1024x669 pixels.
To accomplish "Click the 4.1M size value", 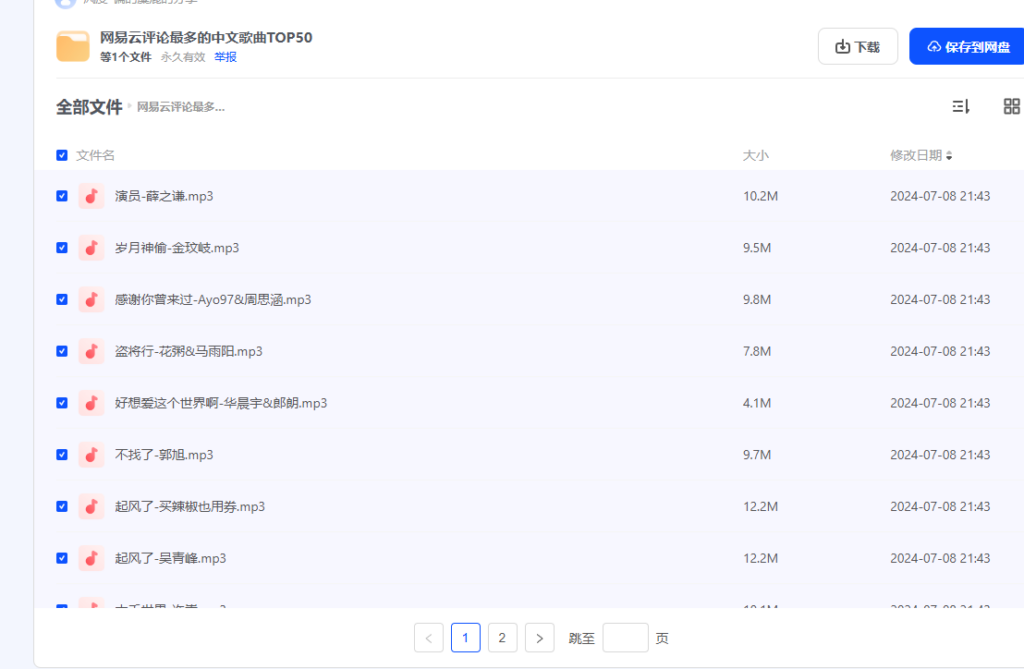I will tap(757, 403).
